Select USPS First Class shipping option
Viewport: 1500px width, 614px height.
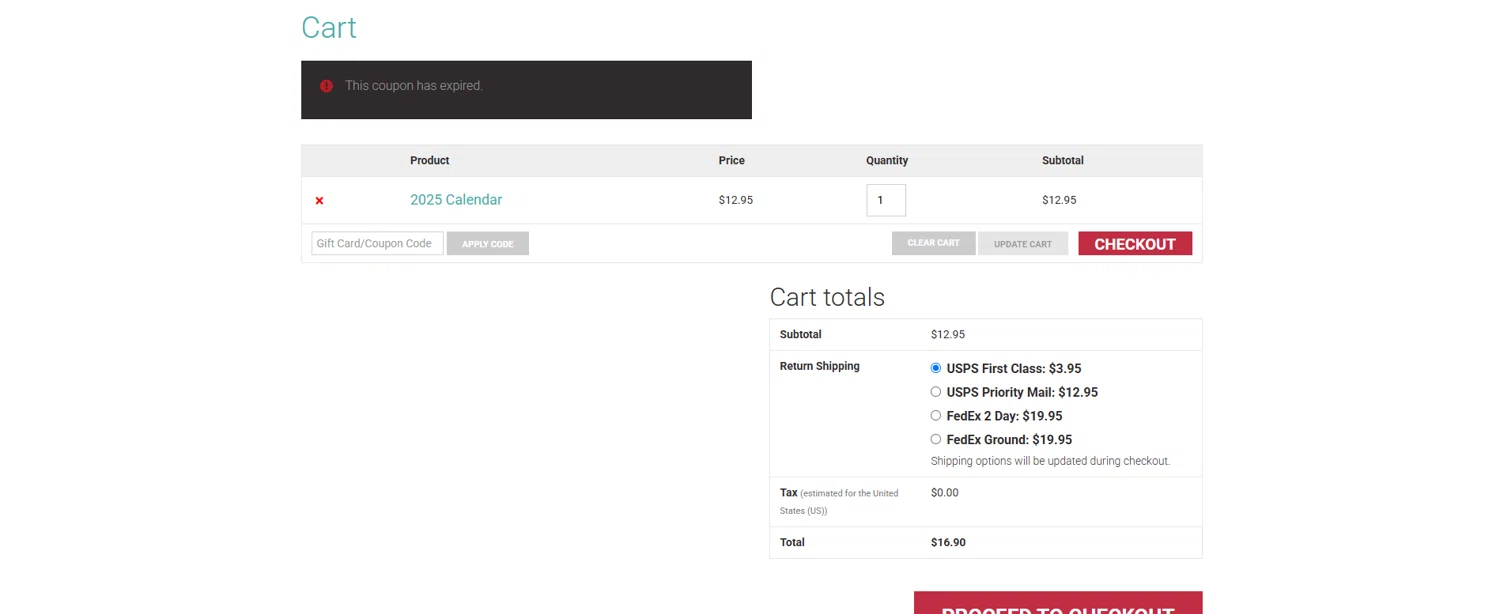[936, 368]
